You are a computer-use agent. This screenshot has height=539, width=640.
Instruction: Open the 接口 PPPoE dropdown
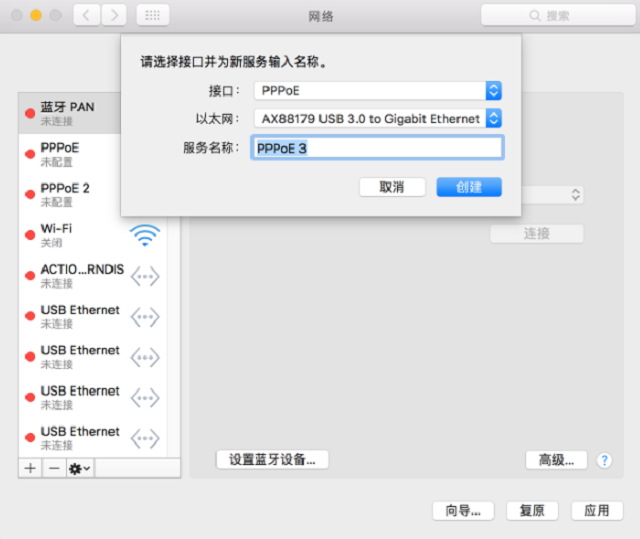click(x=378, y=91)
